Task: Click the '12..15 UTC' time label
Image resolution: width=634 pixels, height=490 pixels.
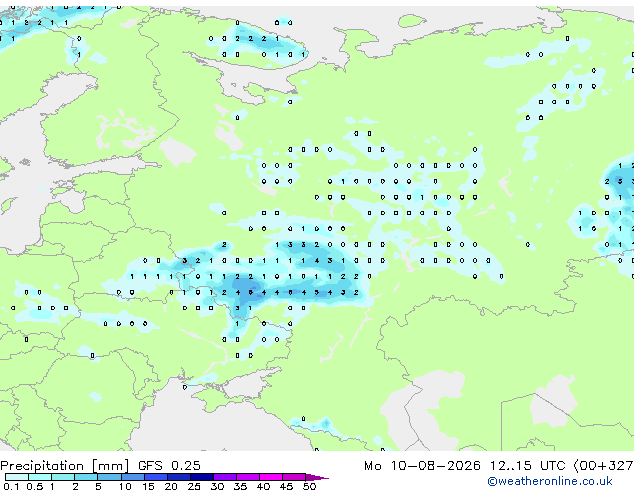Action: 527,465
